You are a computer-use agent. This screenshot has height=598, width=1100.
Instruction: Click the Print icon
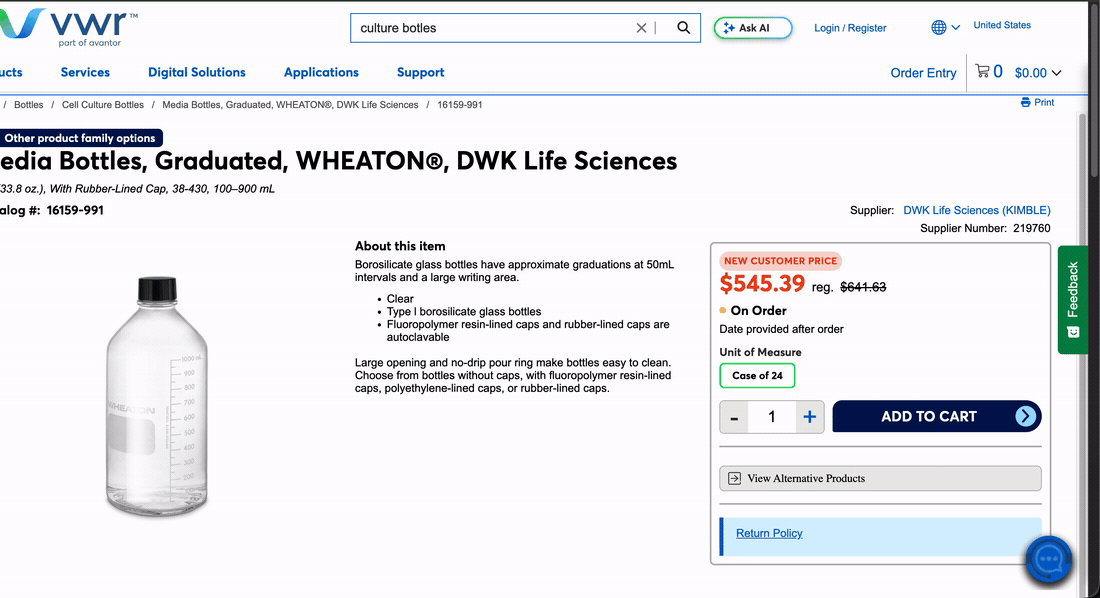(x=1026, y=102)
